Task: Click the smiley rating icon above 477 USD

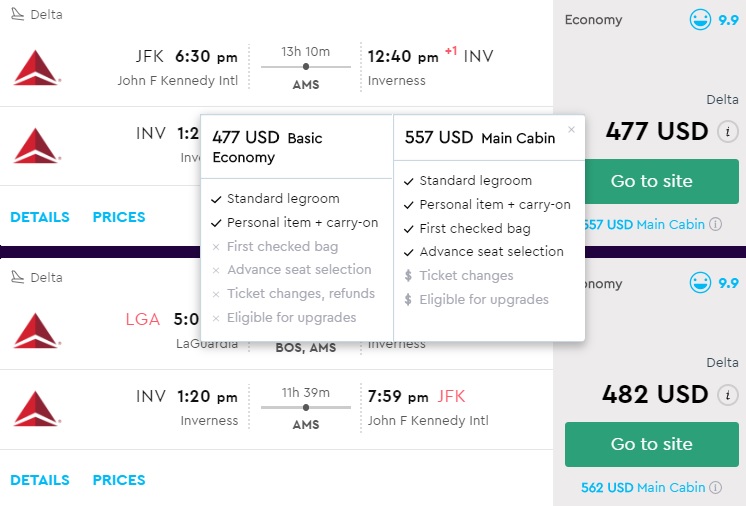Action: pos(700,20)
